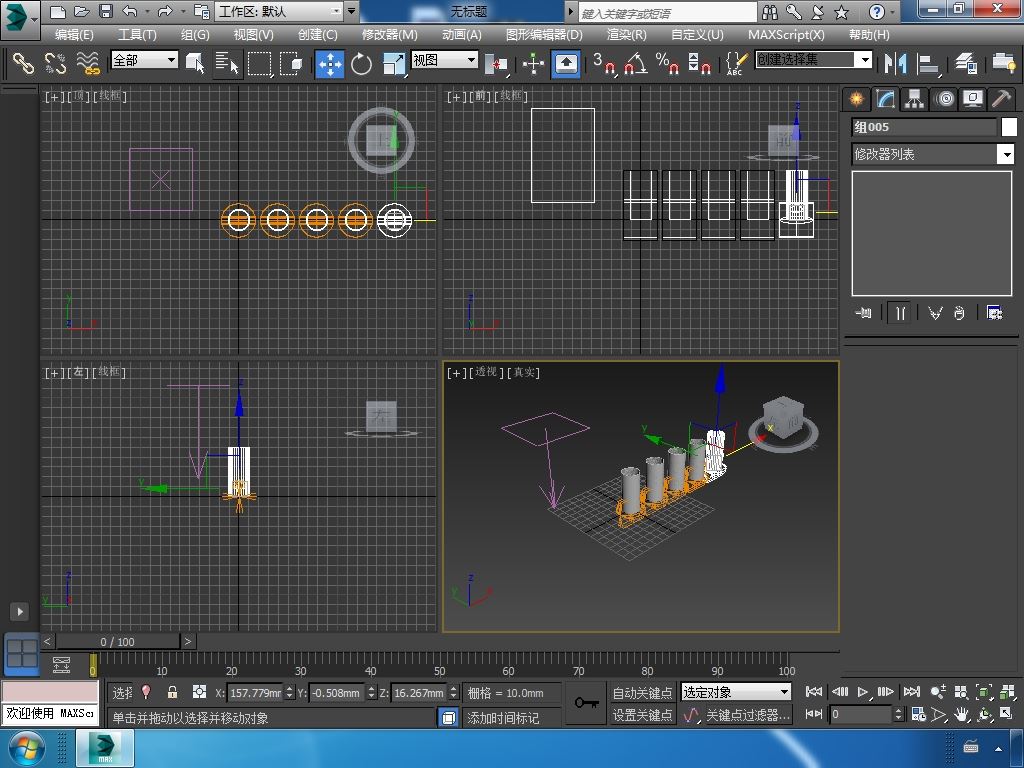Activate the Select and Move tool
The height and width of the screenshot is (768, 1024).
pyautogui.click(x=330, y=64)
